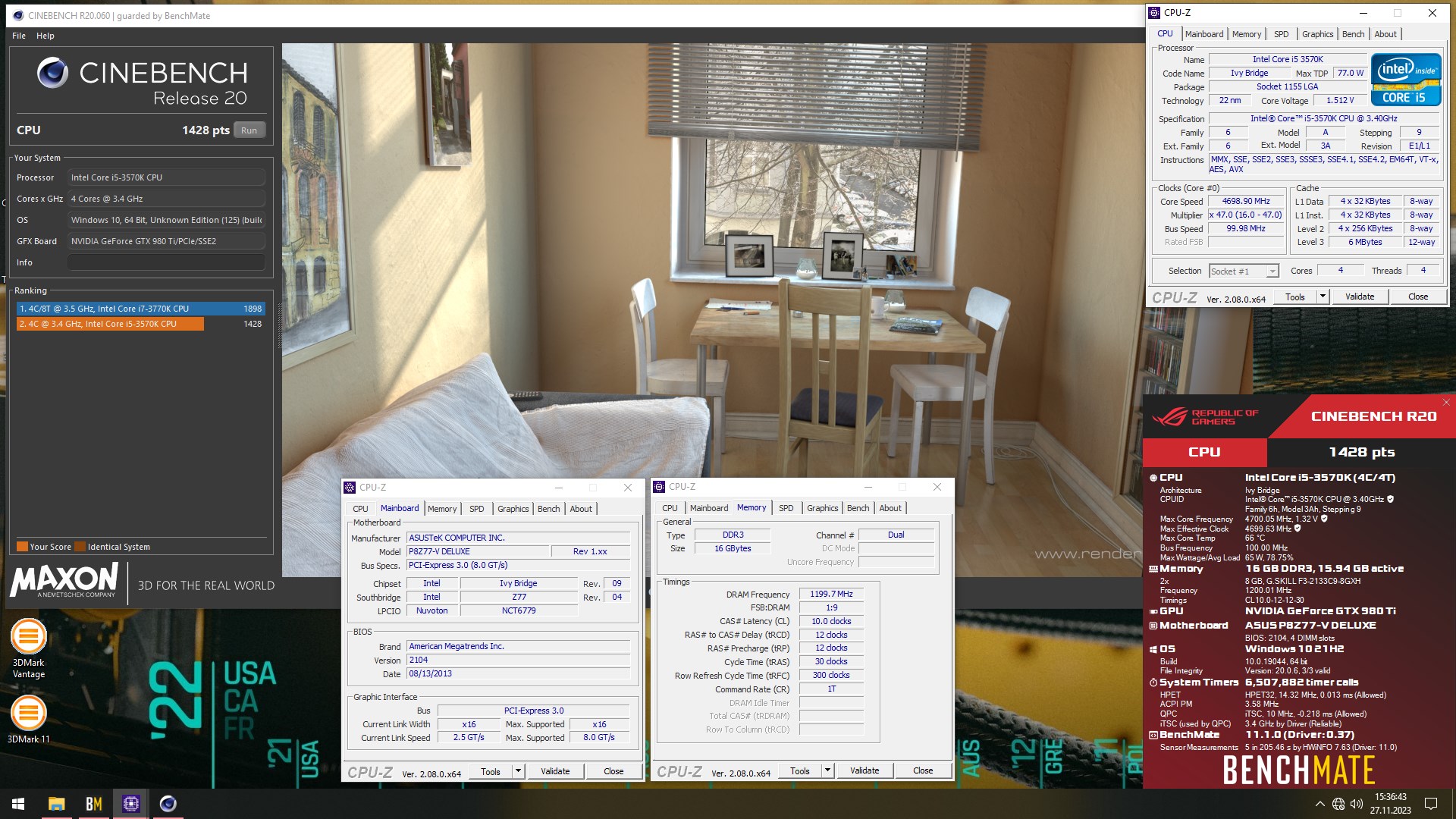Click the motherboard model P8Z77-V DELUXE field
Screen dimensions: 1456x819
coord(478,551)
